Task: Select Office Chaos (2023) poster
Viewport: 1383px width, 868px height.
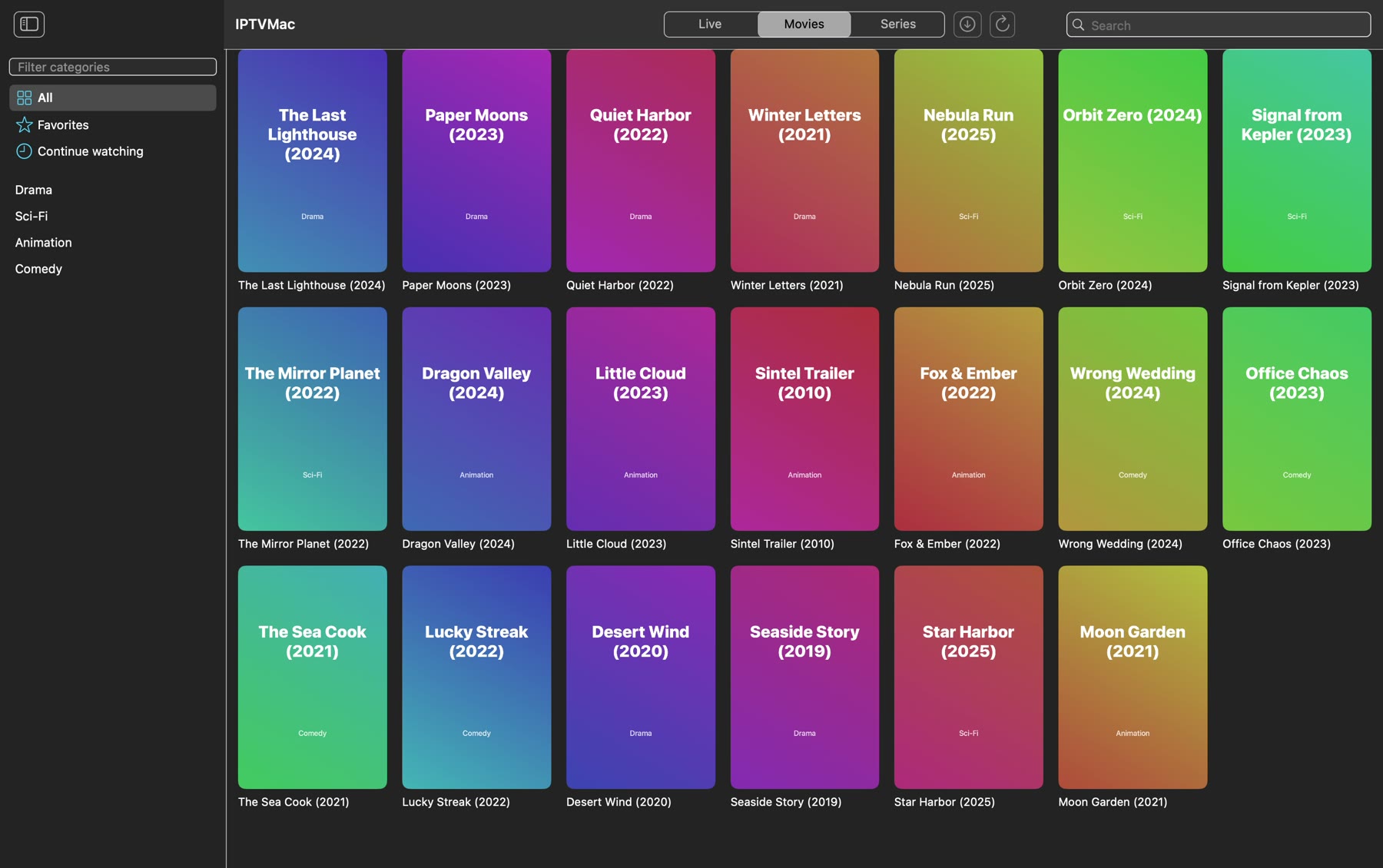Action: click(1296, 419)
